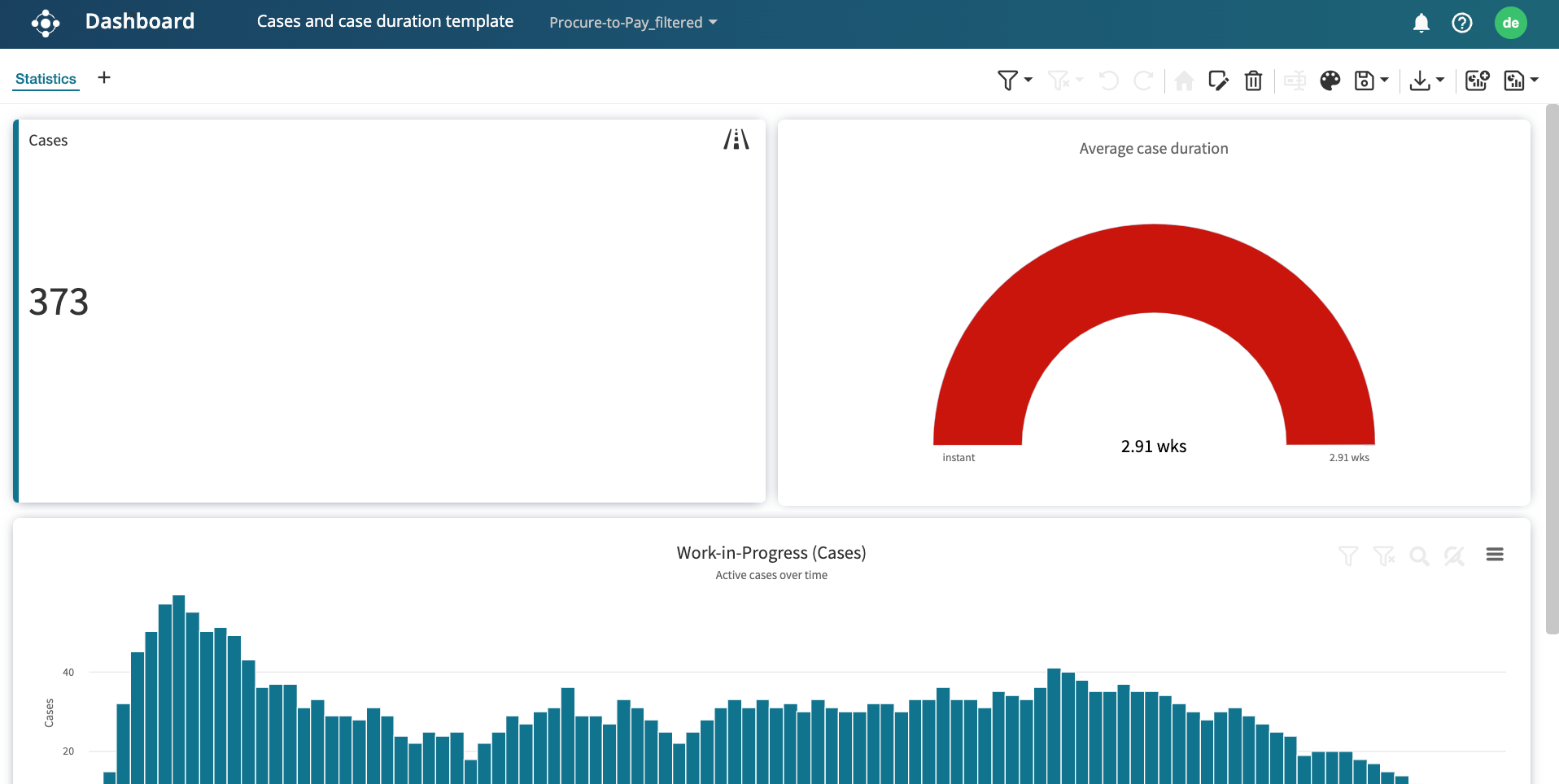The height and width of the screenshot is (784, 1559).
Task: Open the chart hamburger menu
Action: (1495, 555)
